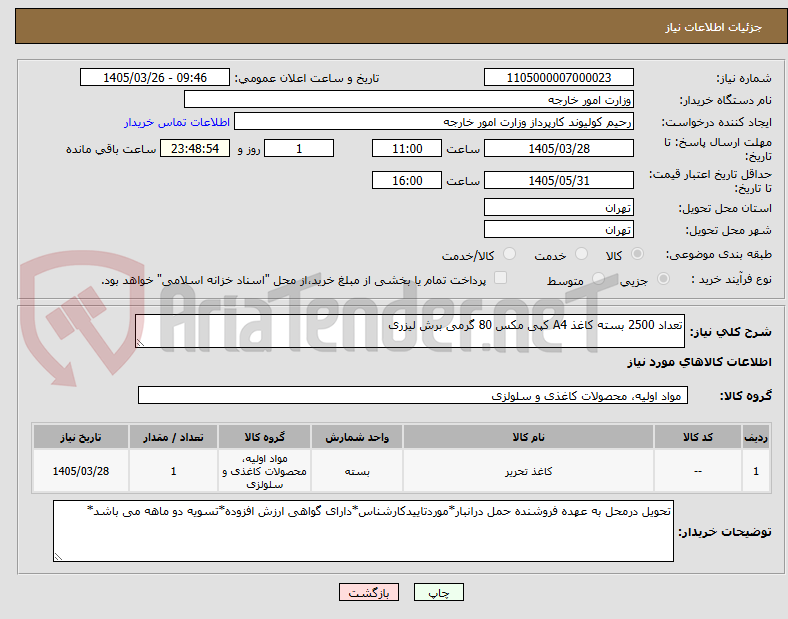Click the شماره نیاز number field
The image size is (788, 619).
pos(559,77)
